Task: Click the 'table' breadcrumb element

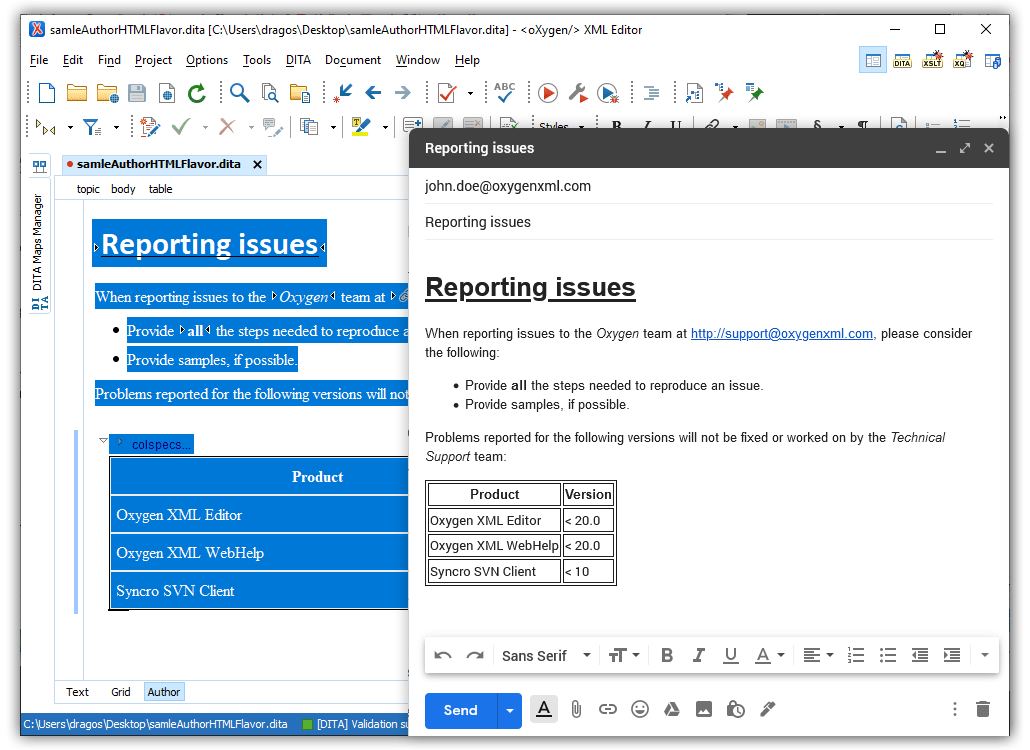Action: [160, 189]
